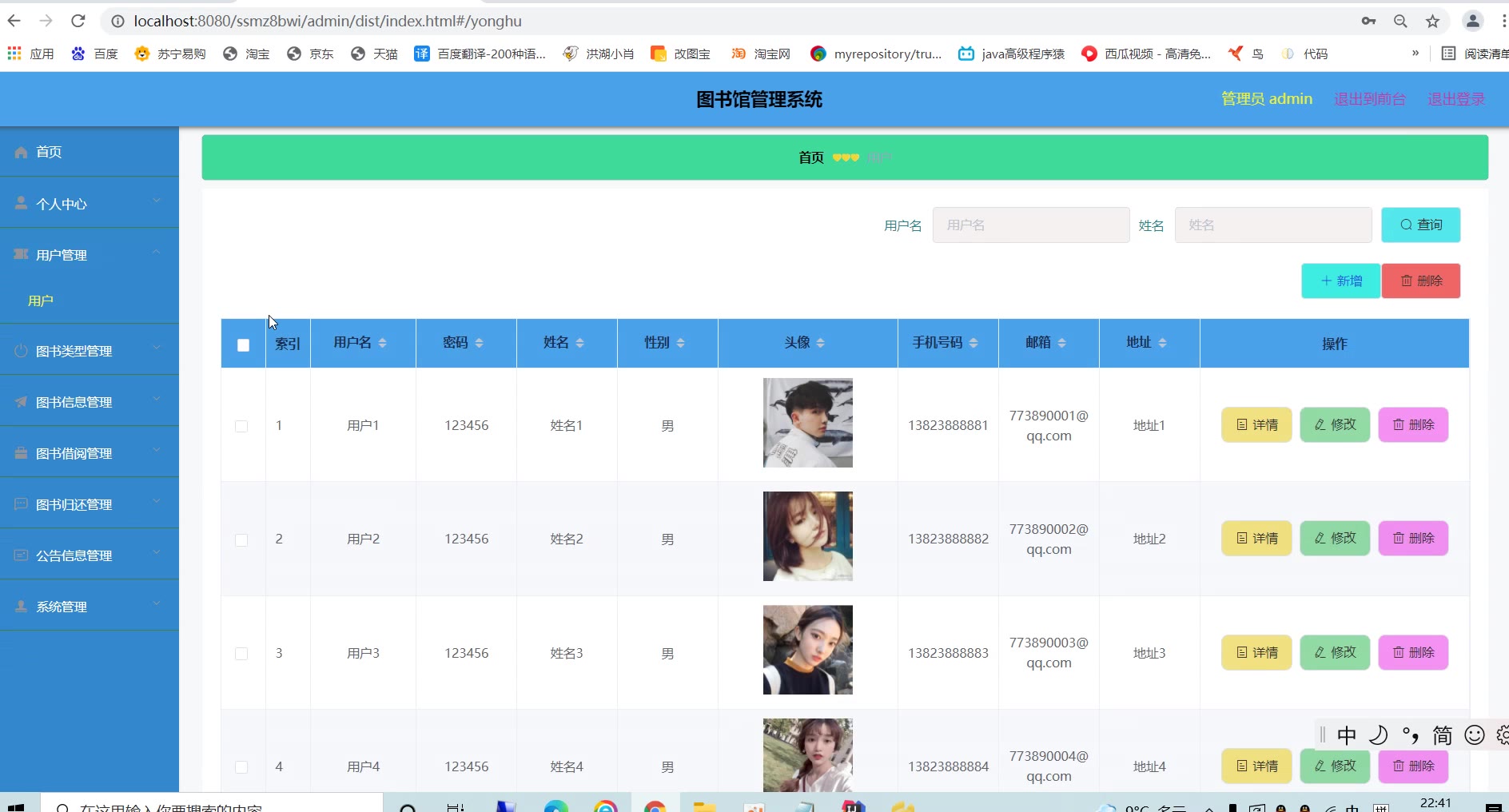The image size is (1509, 812).
Task: View 详情 for 用户1
Action: 1256,424
